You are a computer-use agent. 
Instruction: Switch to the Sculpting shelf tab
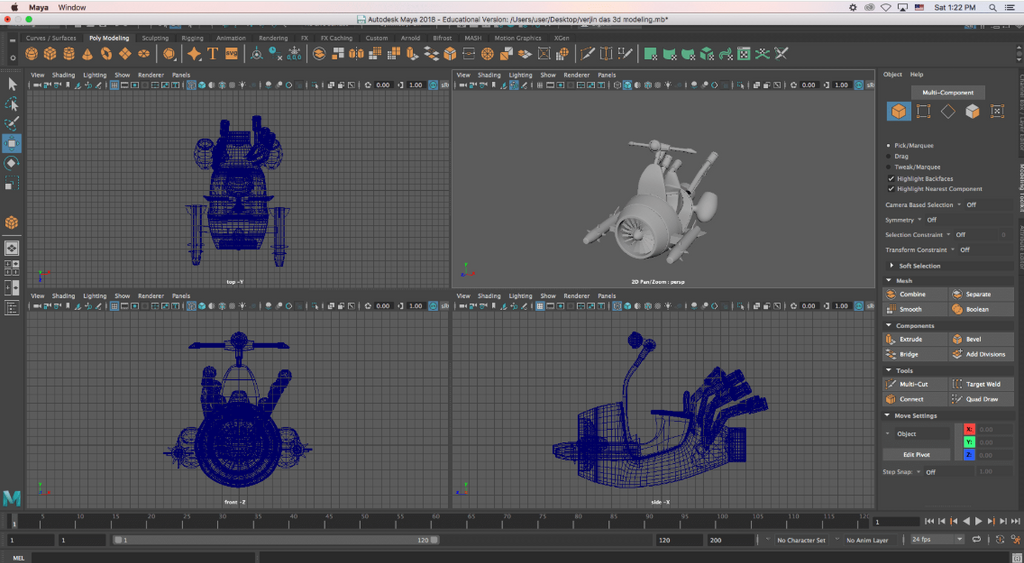155,38
